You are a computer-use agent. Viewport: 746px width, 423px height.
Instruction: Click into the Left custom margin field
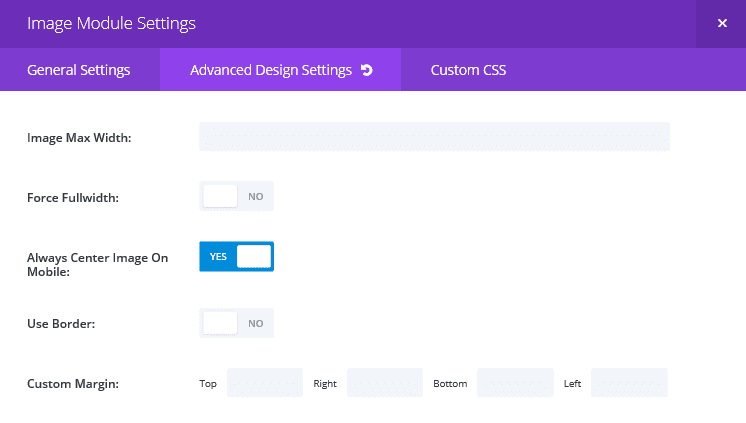[x=629, y=383]
